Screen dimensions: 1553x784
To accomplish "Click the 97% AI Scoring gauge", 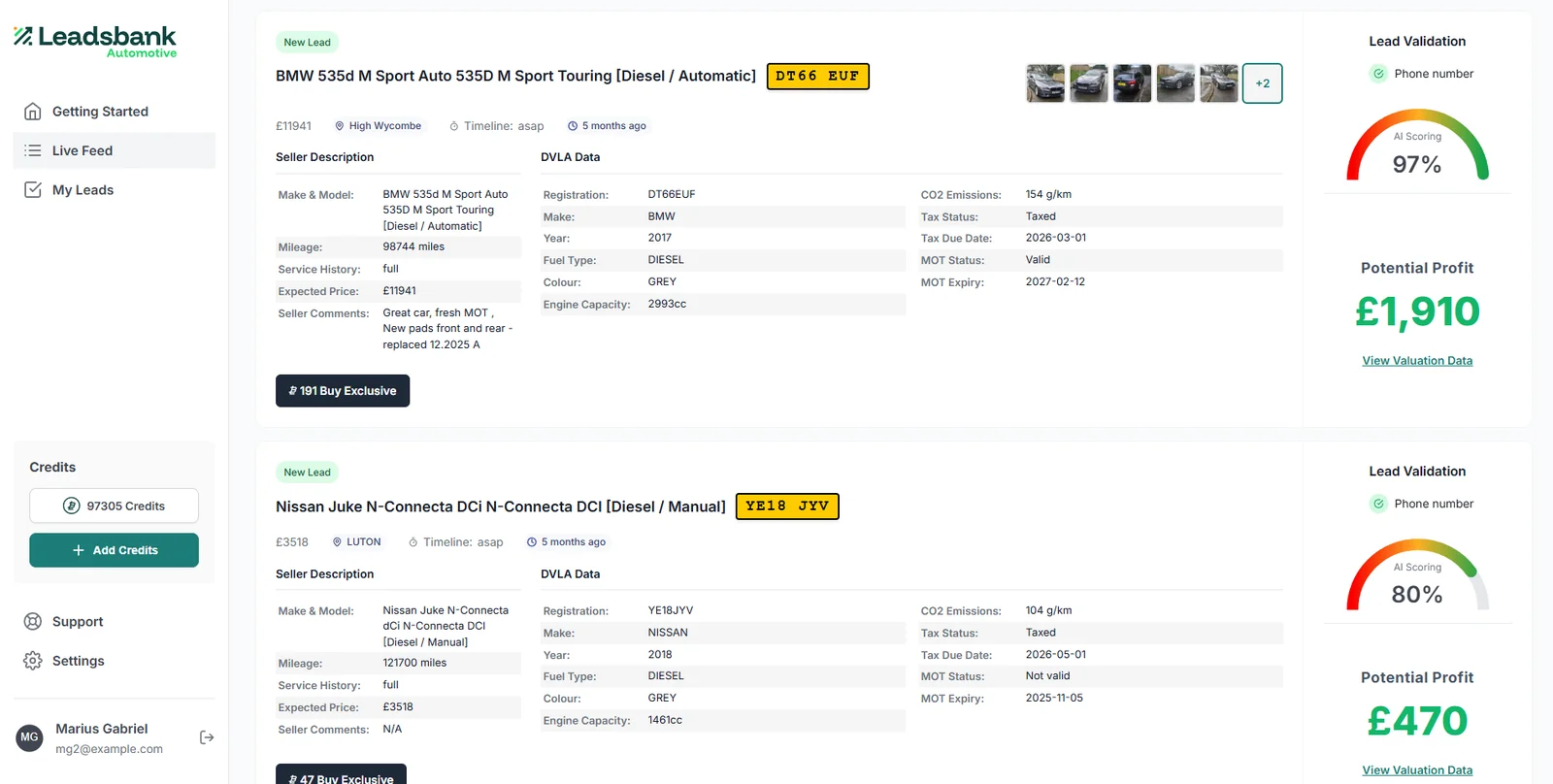I will tap(1417, 146).
